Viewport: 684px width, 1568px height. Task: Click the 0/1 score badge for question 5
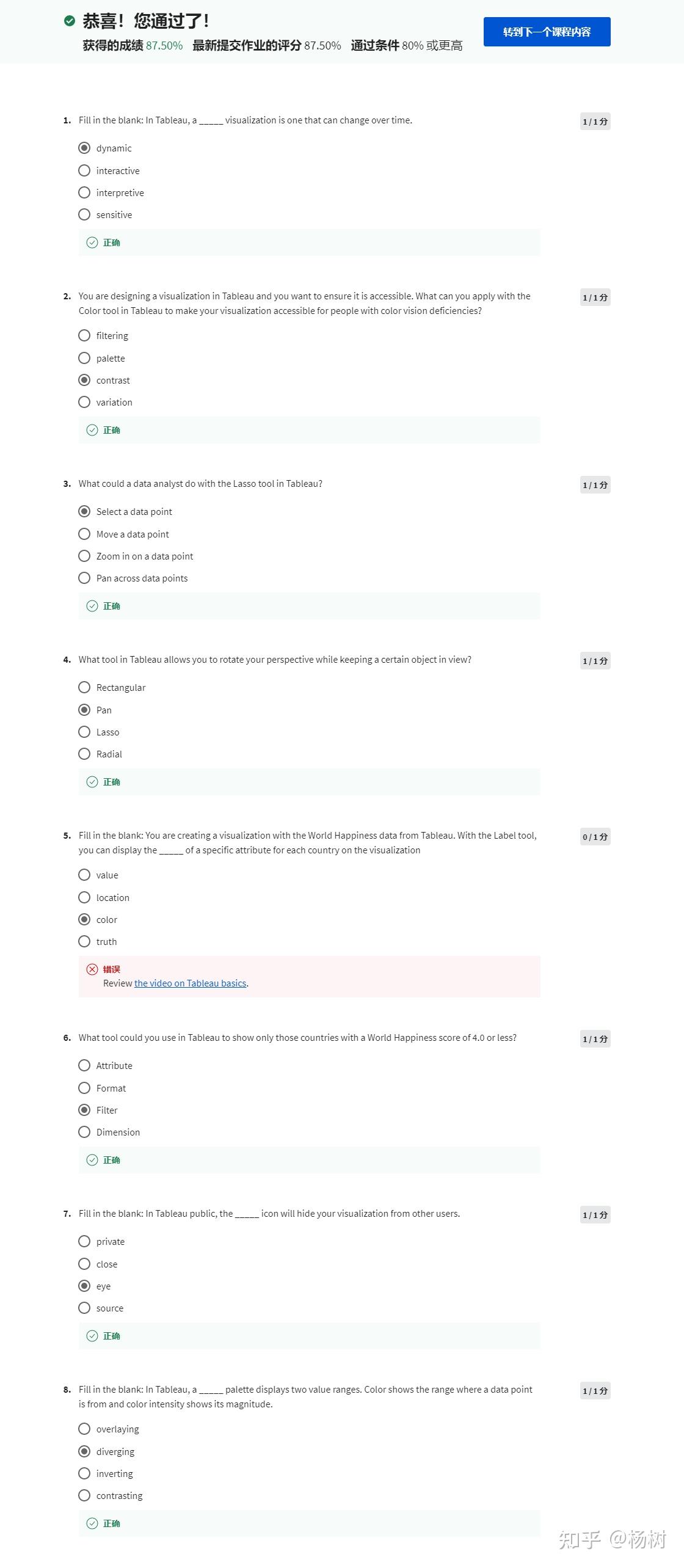pyautogui.click(x=595, y=837)
